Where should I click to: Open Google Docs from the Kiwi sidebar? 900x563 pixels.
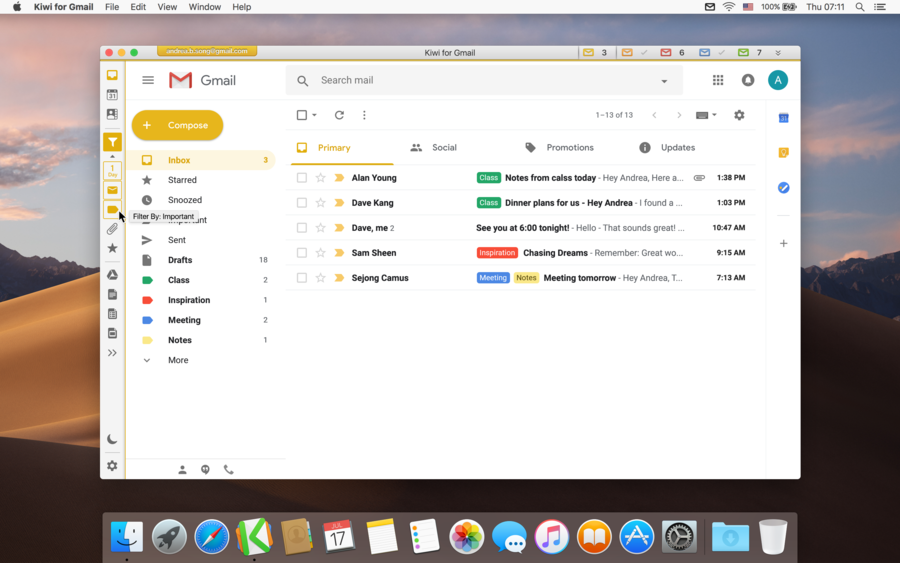point(112,294)
